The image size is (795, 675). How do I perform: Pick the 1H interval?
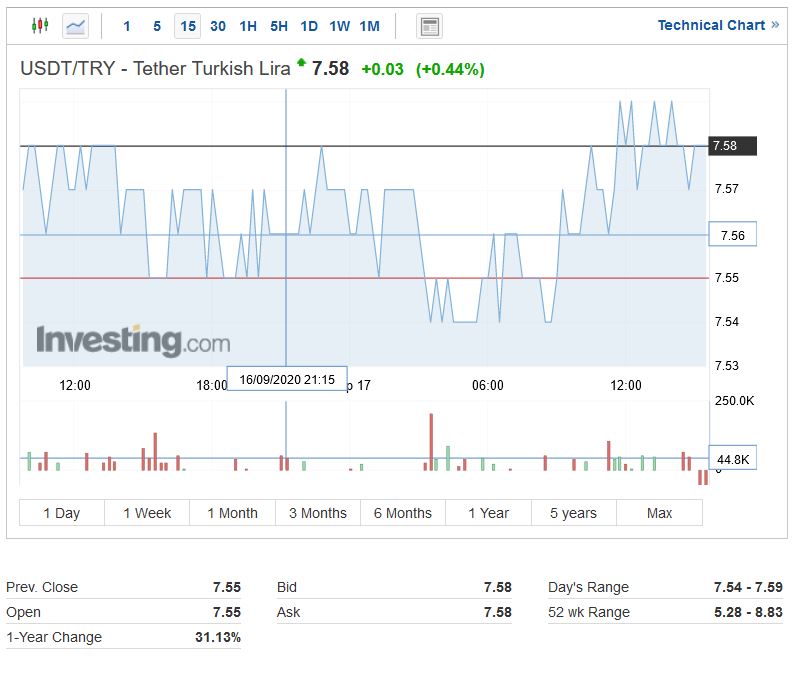(248, 26)
